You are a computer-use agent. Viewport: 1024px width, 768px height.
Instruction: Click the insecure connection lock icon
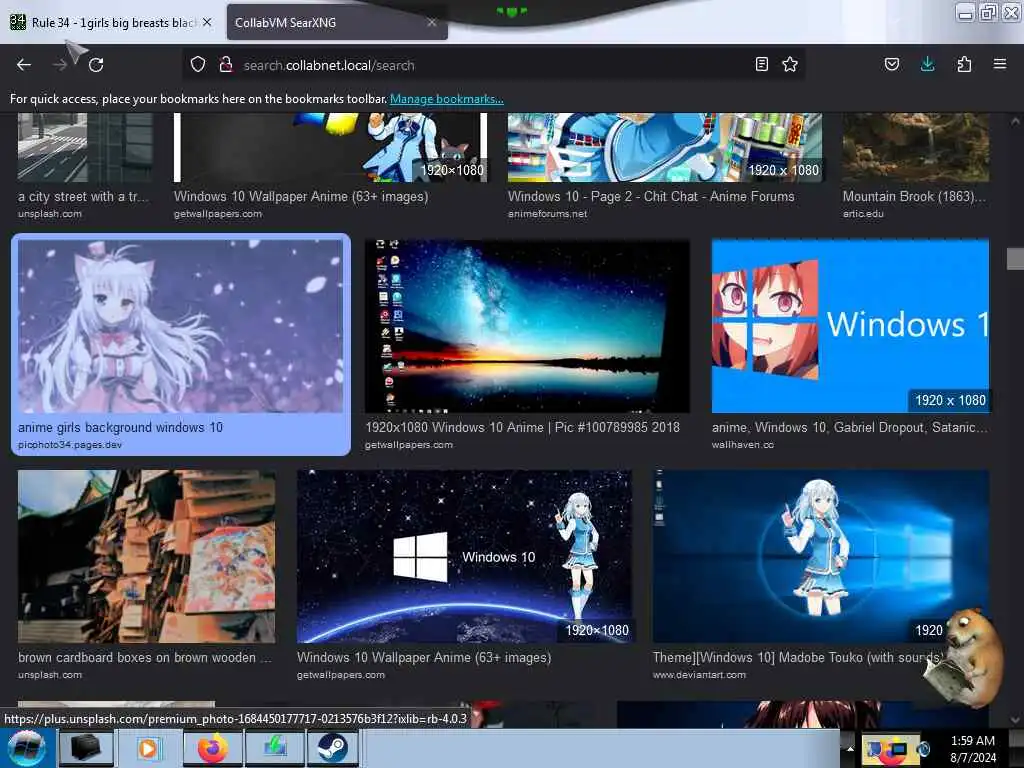coord(226,65)
